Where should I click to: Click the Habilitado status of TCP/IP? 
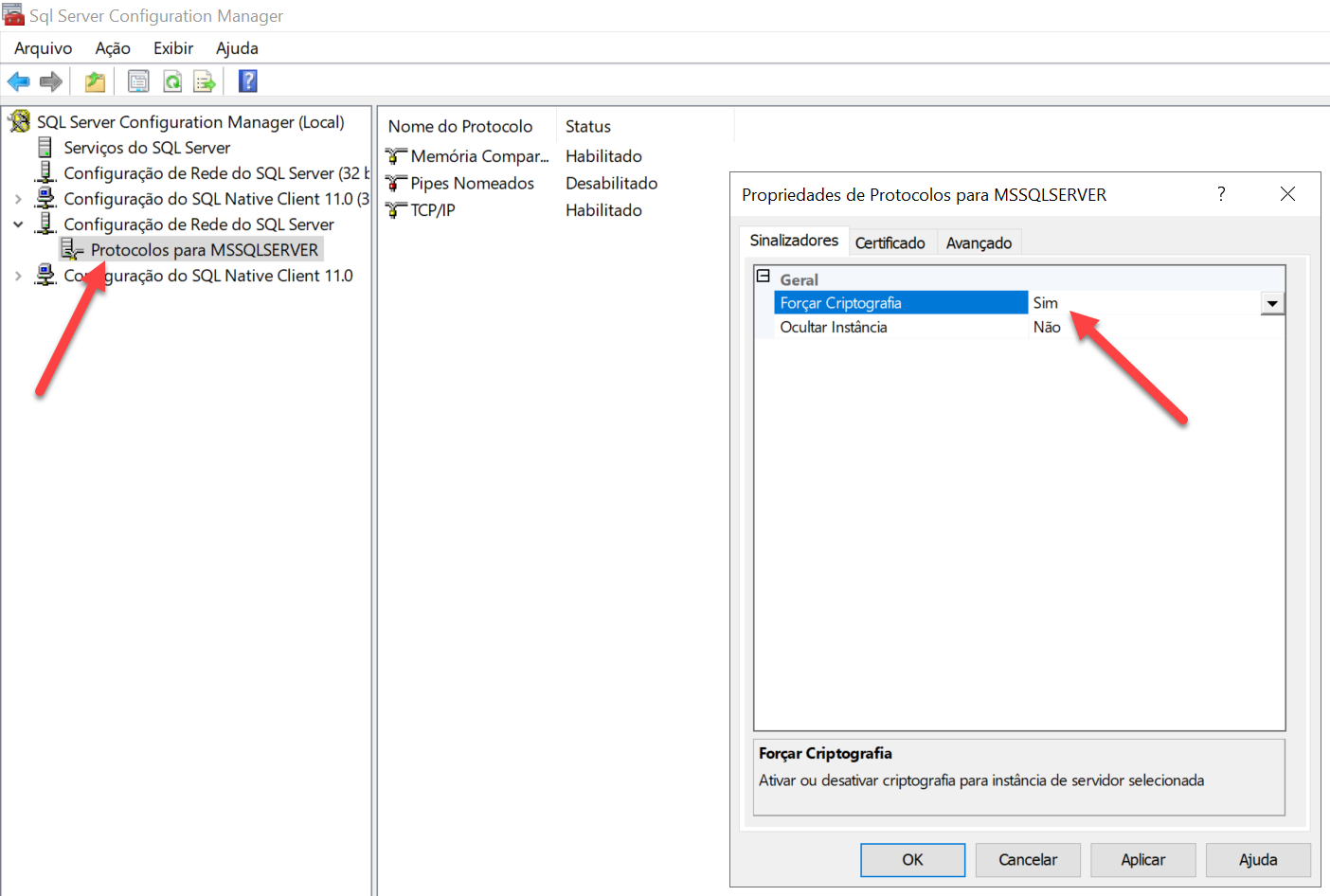click(603, 210)
